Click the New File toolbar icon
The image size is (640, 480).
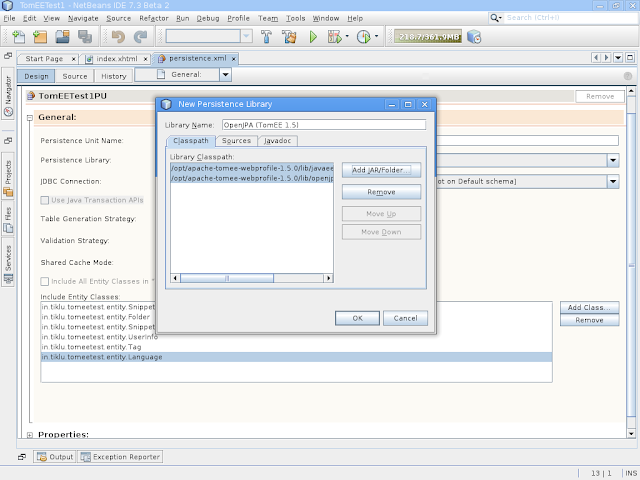[19, 37]
